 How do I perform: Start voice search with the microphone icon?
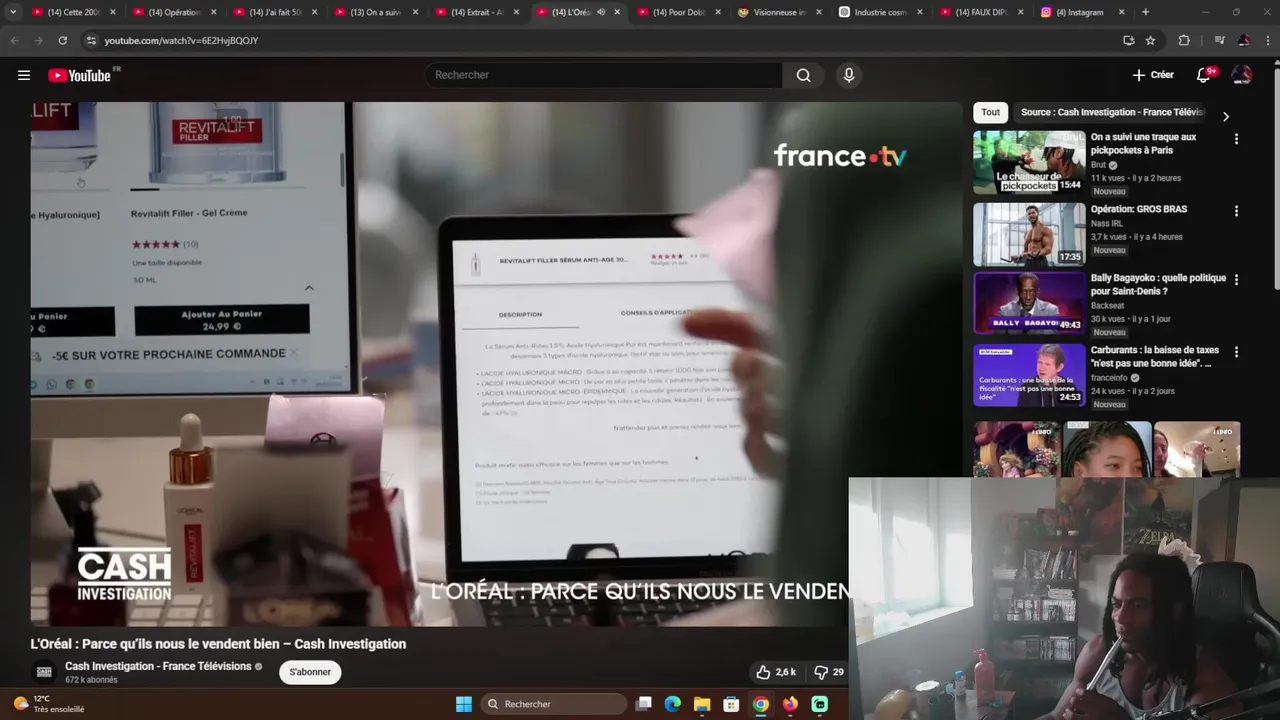(x=849, y=75)
